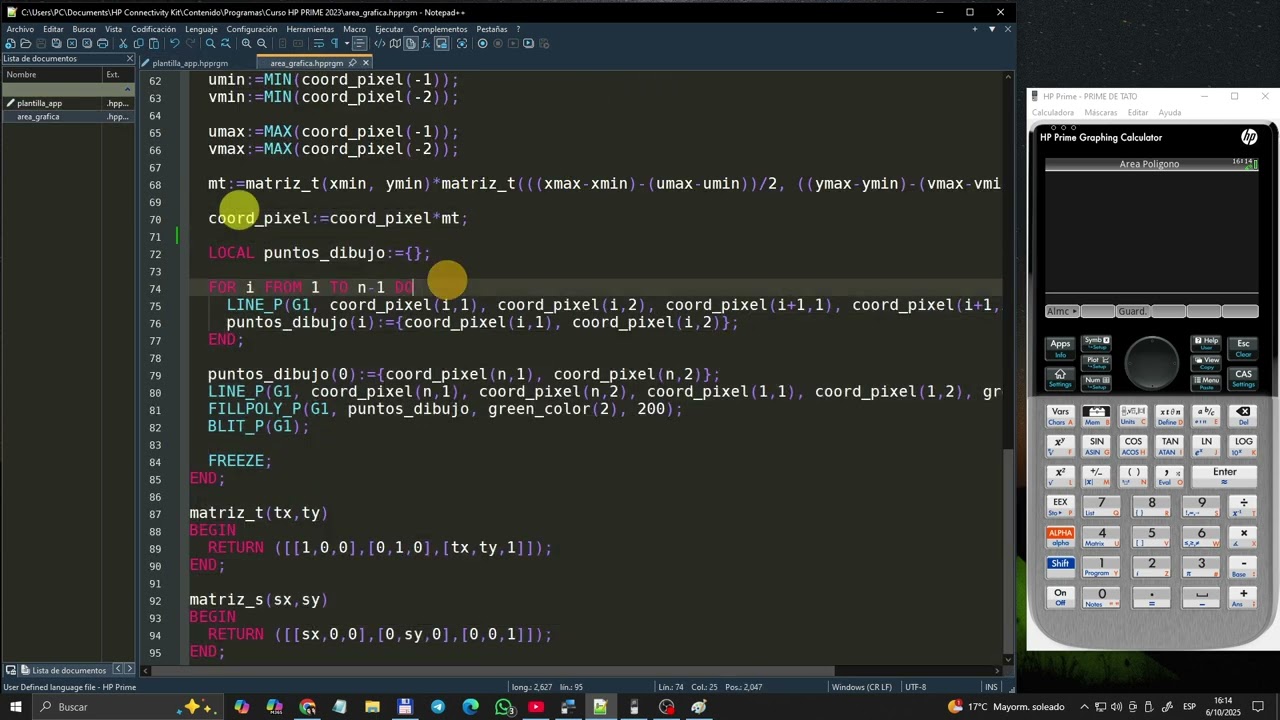Screen dimensions: 1280x720
Task: Click the Undo toolbar icon
Action: (175, 43)
